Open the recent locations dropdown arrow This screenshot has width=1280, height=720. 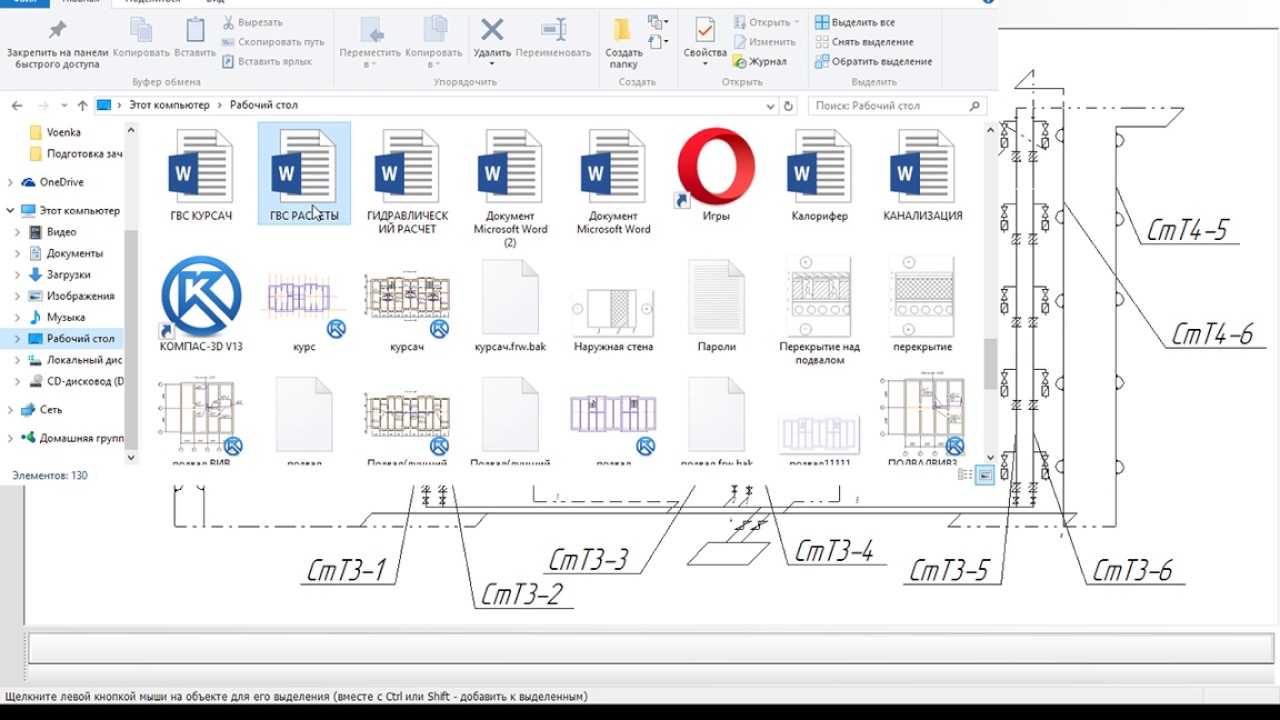click(63, 106)
